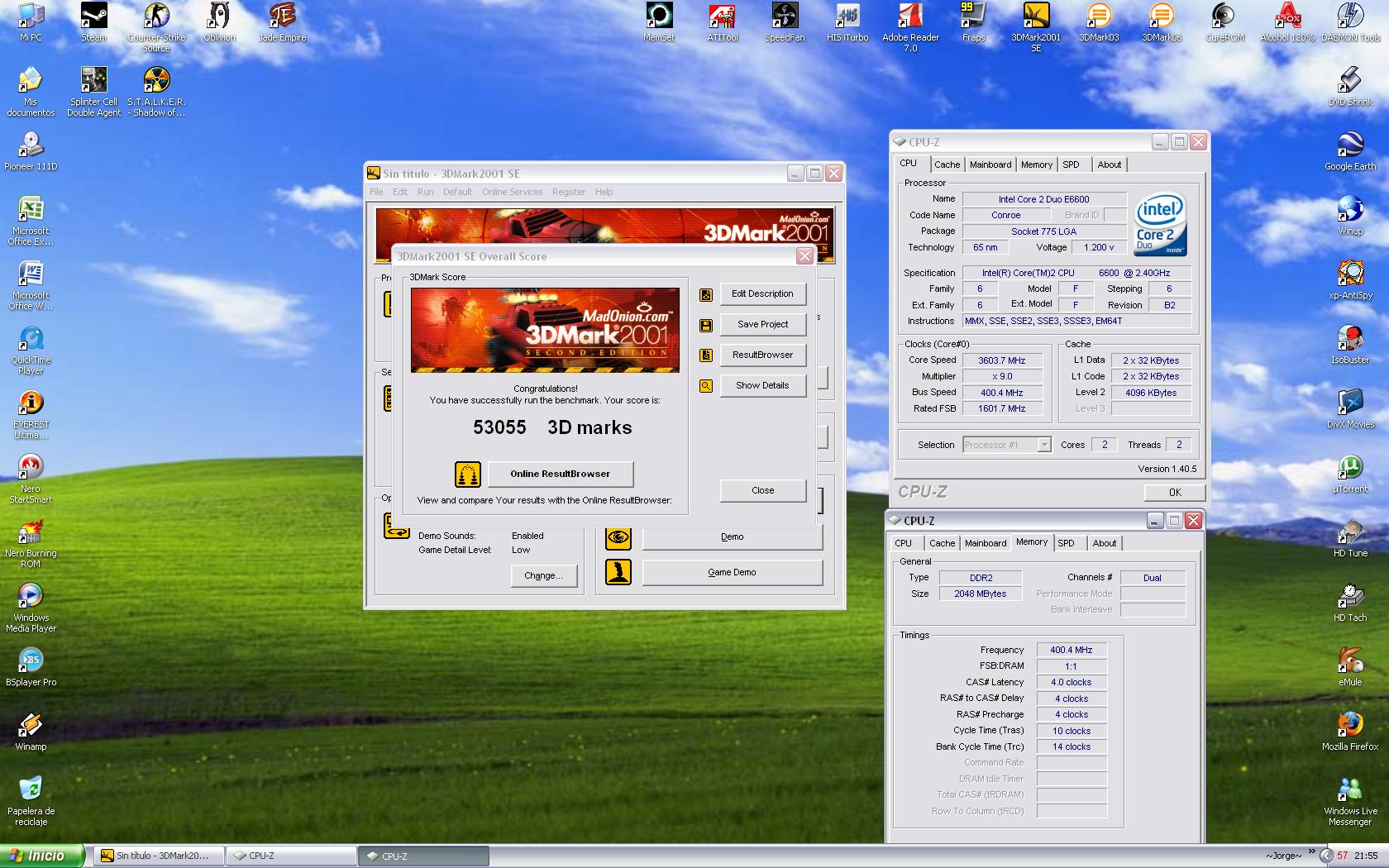Open the Inicio start button
This screenshot has height=868, width=1389.
(41, 856)
